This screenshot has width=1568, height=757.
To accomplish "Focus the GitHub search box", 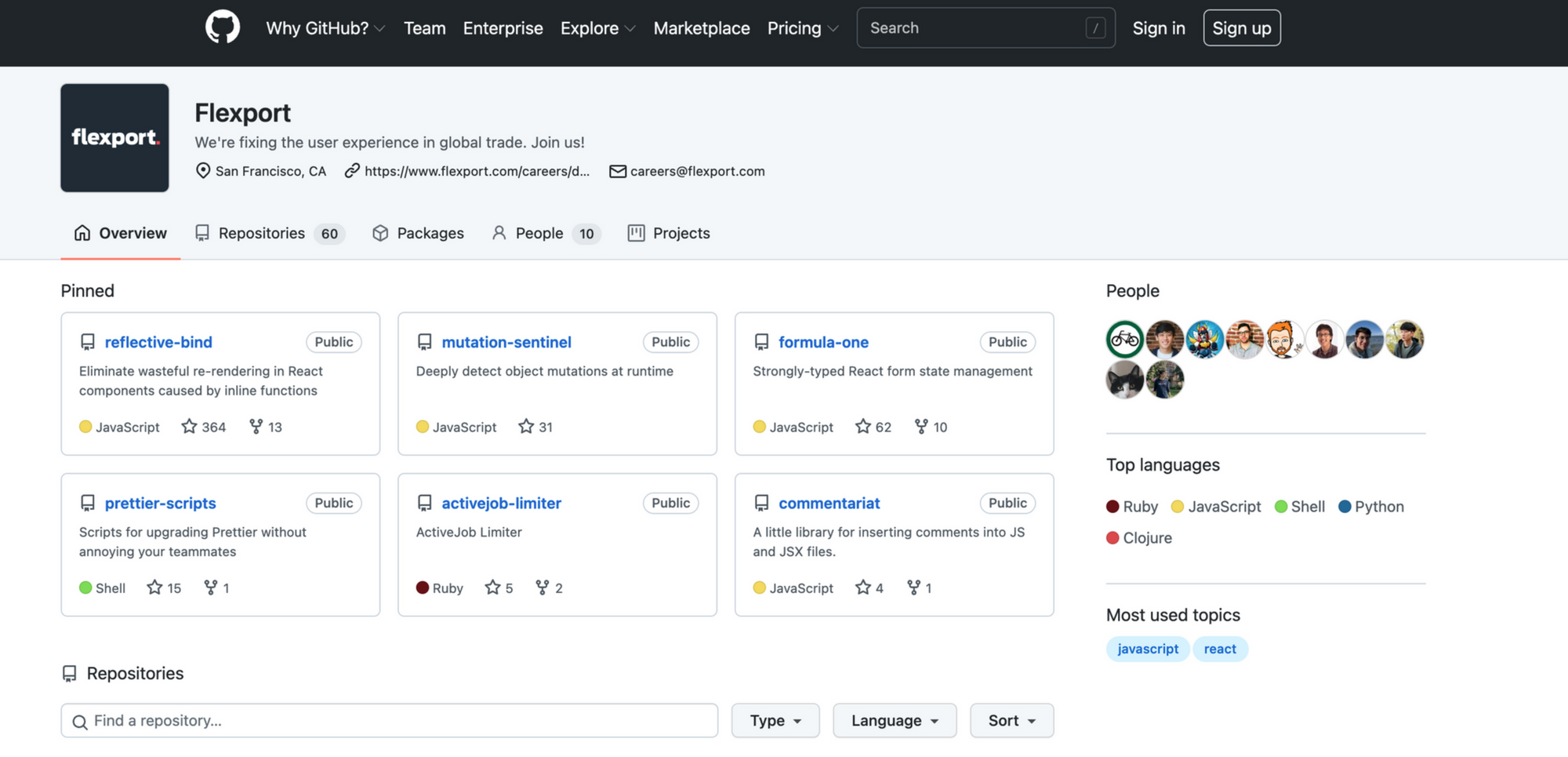I will pyautogui.click(x=985, y=28).
